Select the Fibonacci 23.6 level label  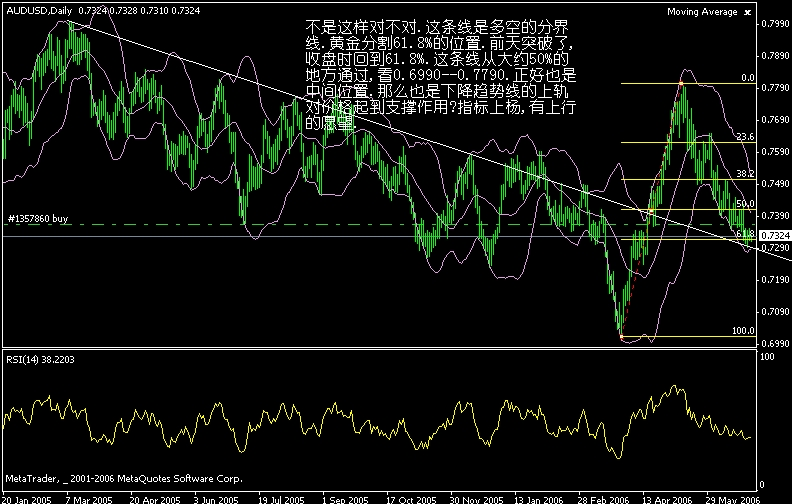click(743, 137)
